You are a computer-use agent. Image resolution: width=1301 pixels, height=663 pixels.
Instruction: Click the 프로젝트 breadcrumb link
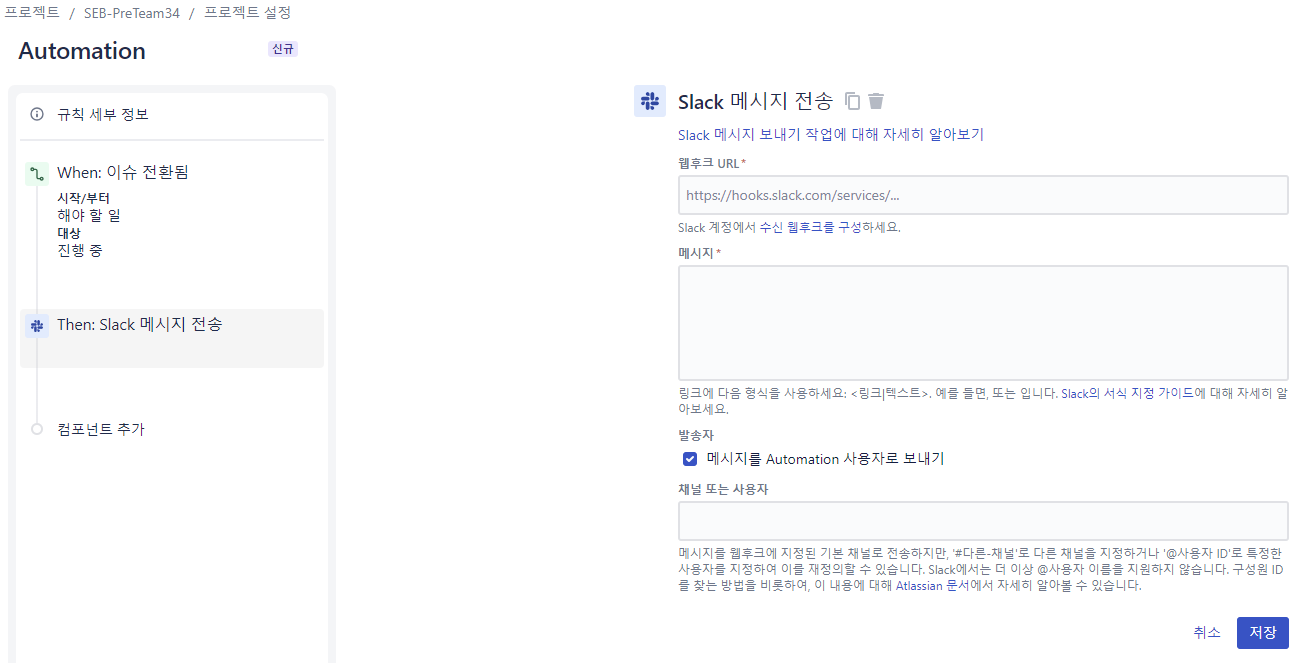[31, 13]
